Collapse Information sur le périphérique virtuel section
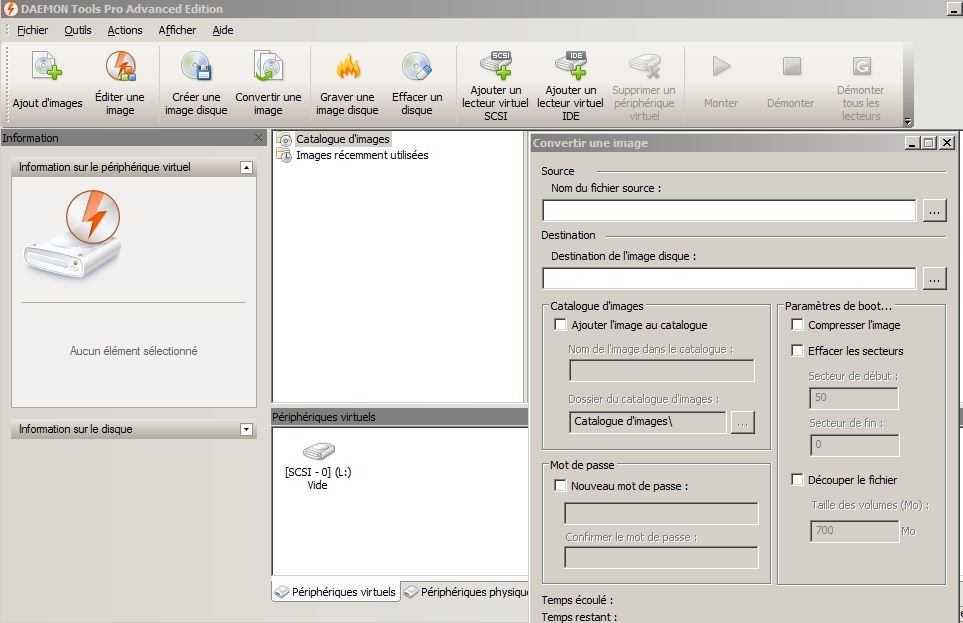The height and width of the screenshot is (623, 963). pyautogui.click(x=246, y=167)
